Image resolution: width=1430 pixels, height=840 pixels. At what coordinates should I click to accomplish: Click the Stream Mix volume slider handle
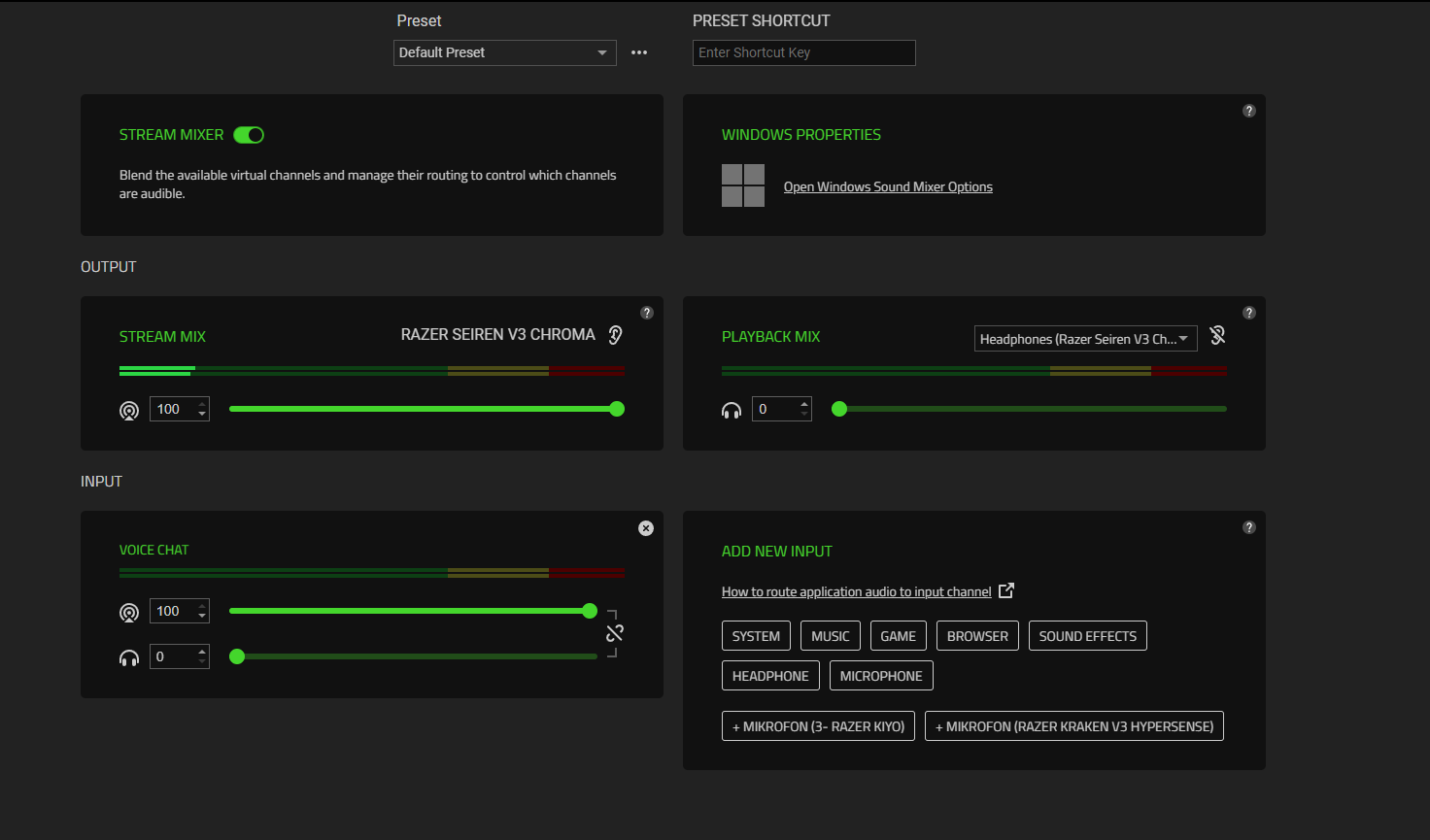coord(617,409)
